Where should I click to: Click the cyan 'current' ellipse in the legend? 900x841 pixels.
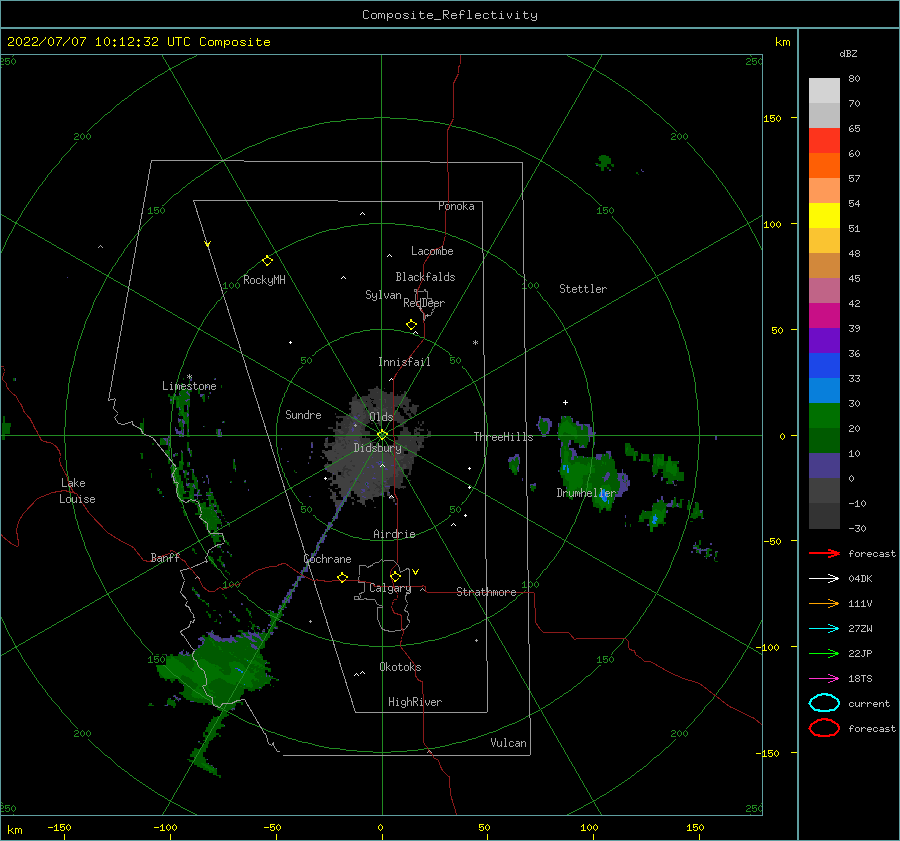824,703
